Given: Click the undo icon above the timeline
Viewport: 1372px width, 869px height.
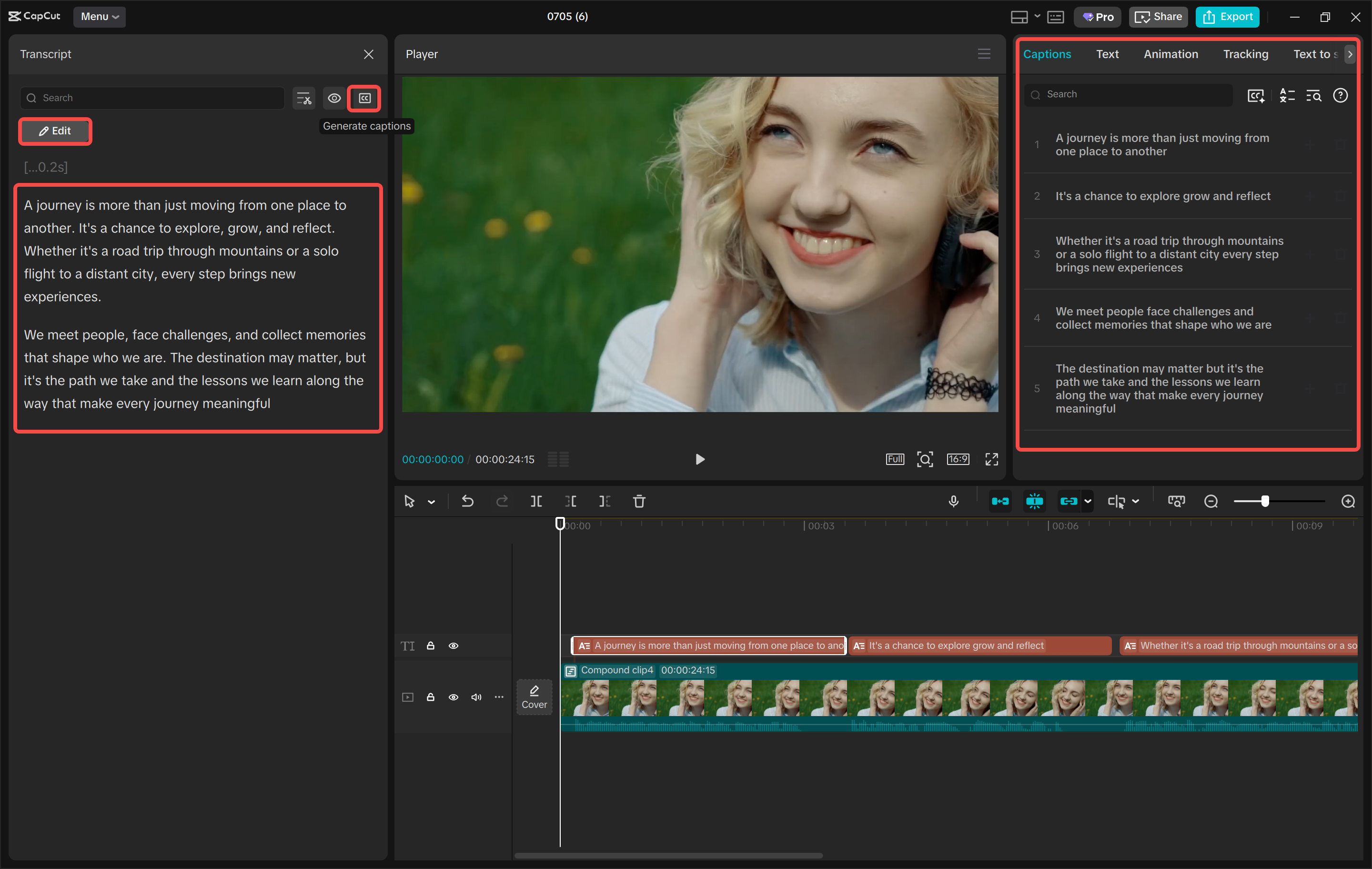Looking at the screenshot, I should pyautogui.click(x=467, y=502).
